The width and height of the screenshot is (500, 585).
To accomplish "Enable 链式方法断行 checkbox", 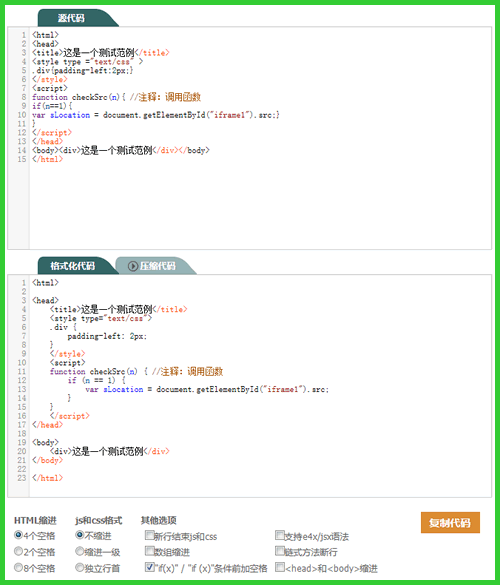I will (279, 551).
